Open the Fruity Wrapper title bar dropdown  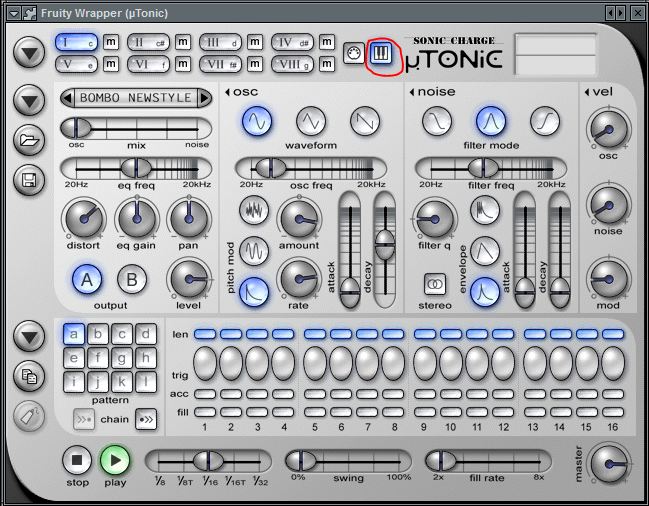pyautogui.click(x=14, y=14)
